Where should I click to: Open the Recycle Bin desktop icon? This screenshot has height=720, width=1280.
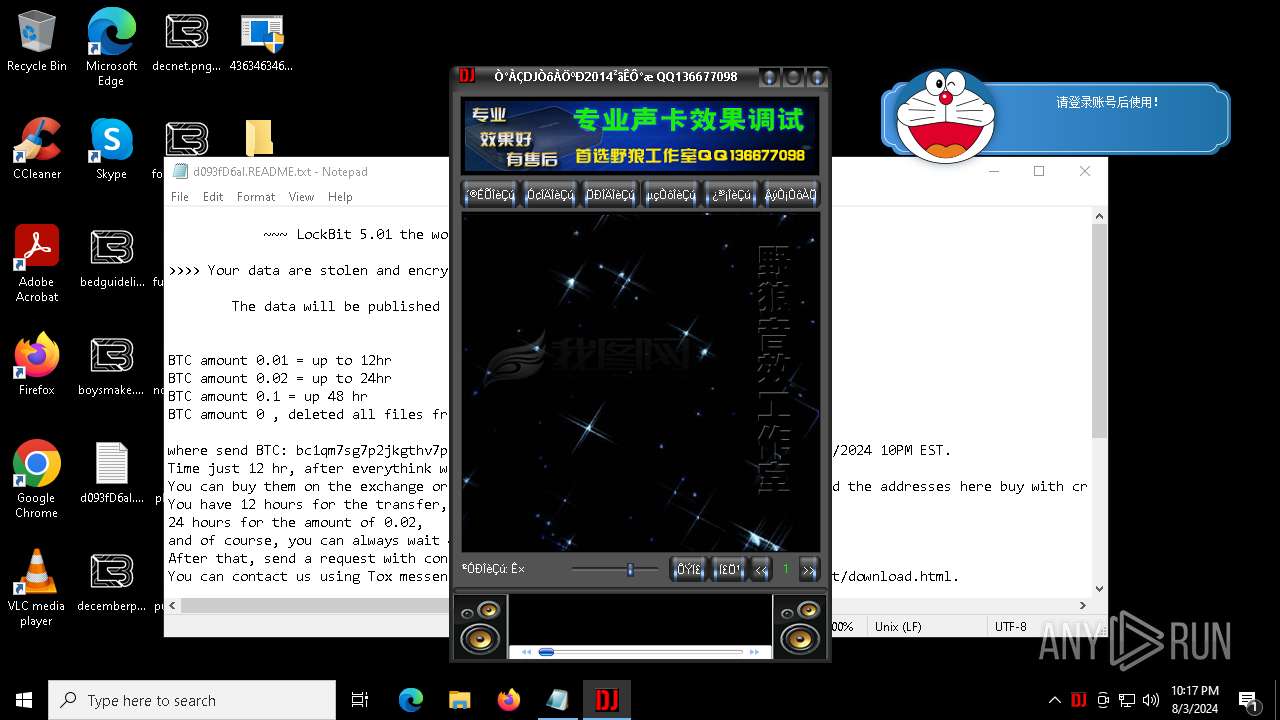point(37,42)
